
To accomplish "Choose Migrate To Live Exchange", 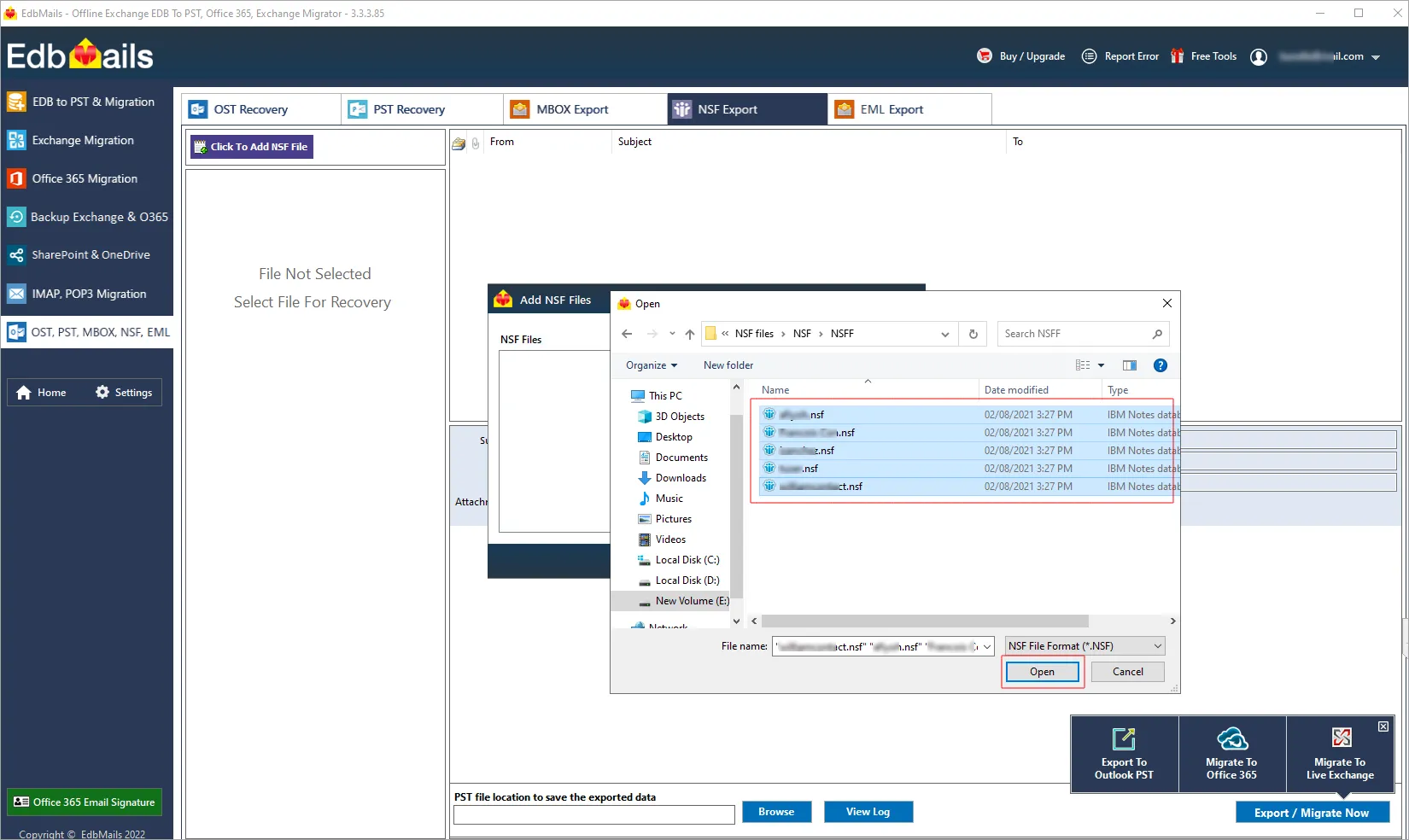I will click(1340, 755).
